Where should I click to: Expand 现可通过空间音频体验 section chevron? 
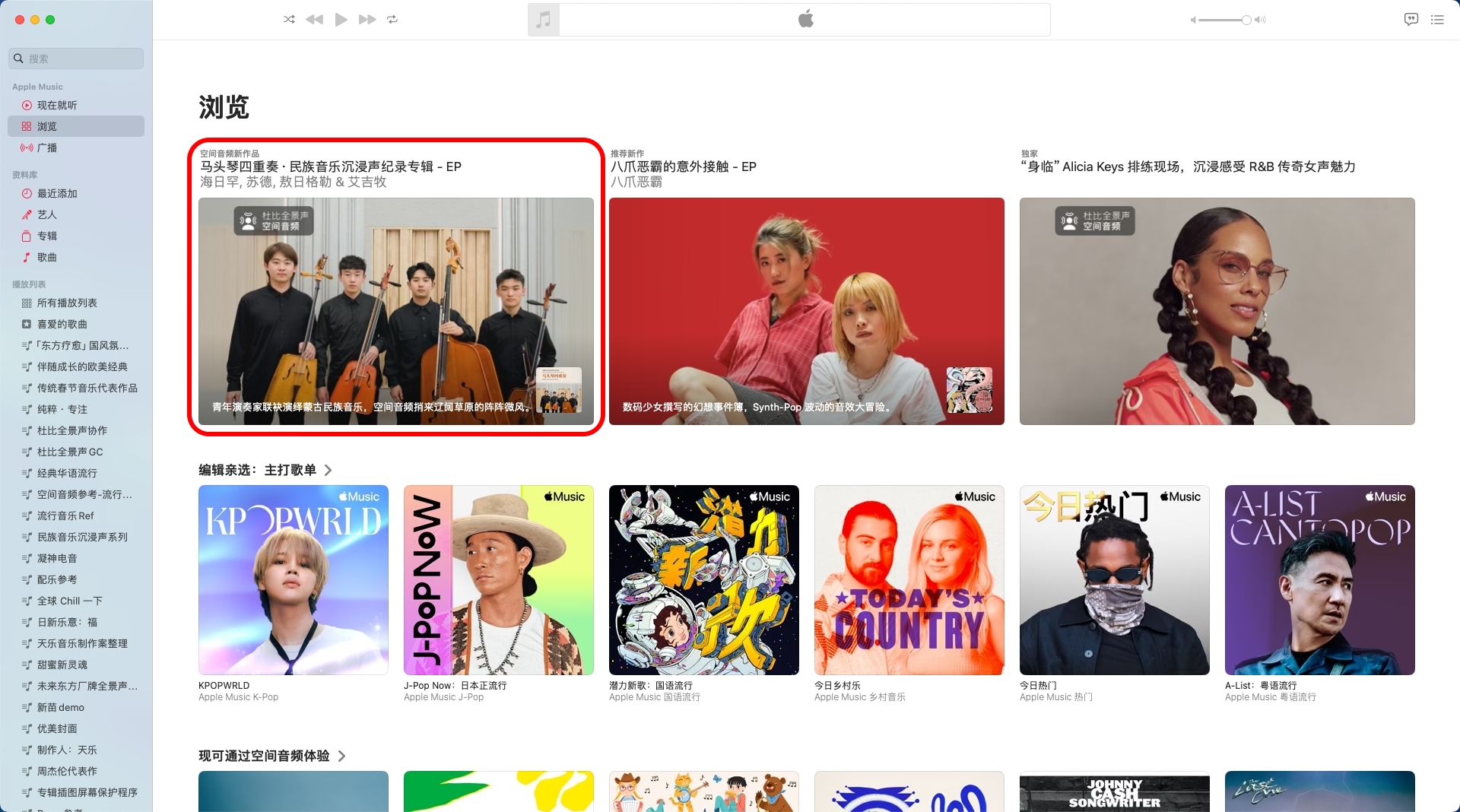pos(341,756)
